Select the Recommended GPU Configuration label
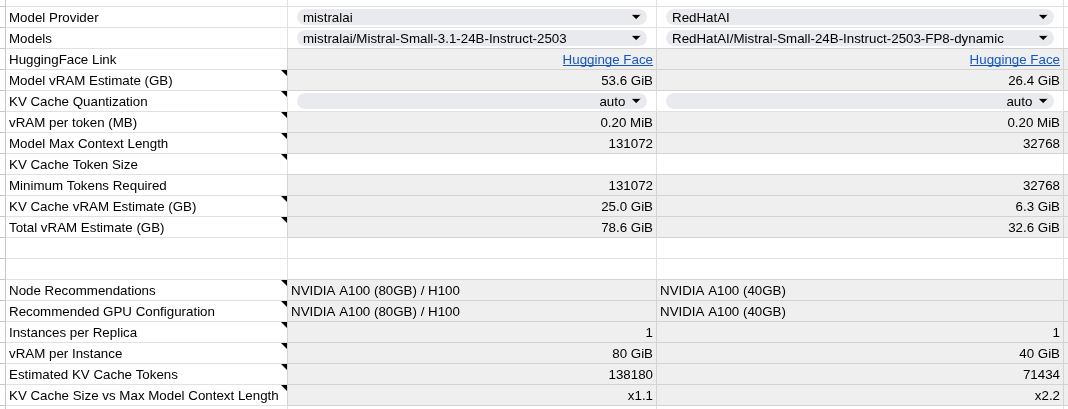Image resolution: width=1068 pixels, height=409 pixels. pyautogui.click(x=146, y=312)
